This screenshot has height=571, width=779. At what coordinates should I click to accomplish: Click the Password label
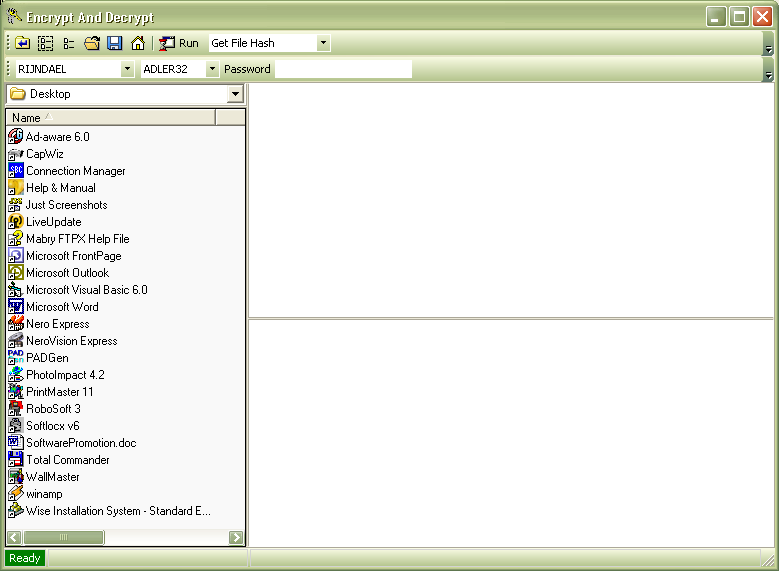point(247,69)
